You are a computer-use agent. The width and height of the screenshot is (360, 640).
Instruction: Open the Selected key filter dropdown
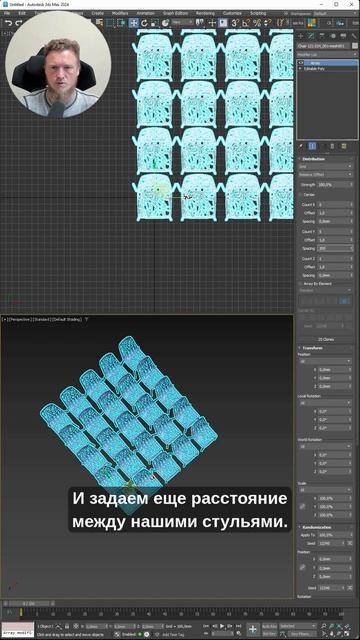point(299,626)
